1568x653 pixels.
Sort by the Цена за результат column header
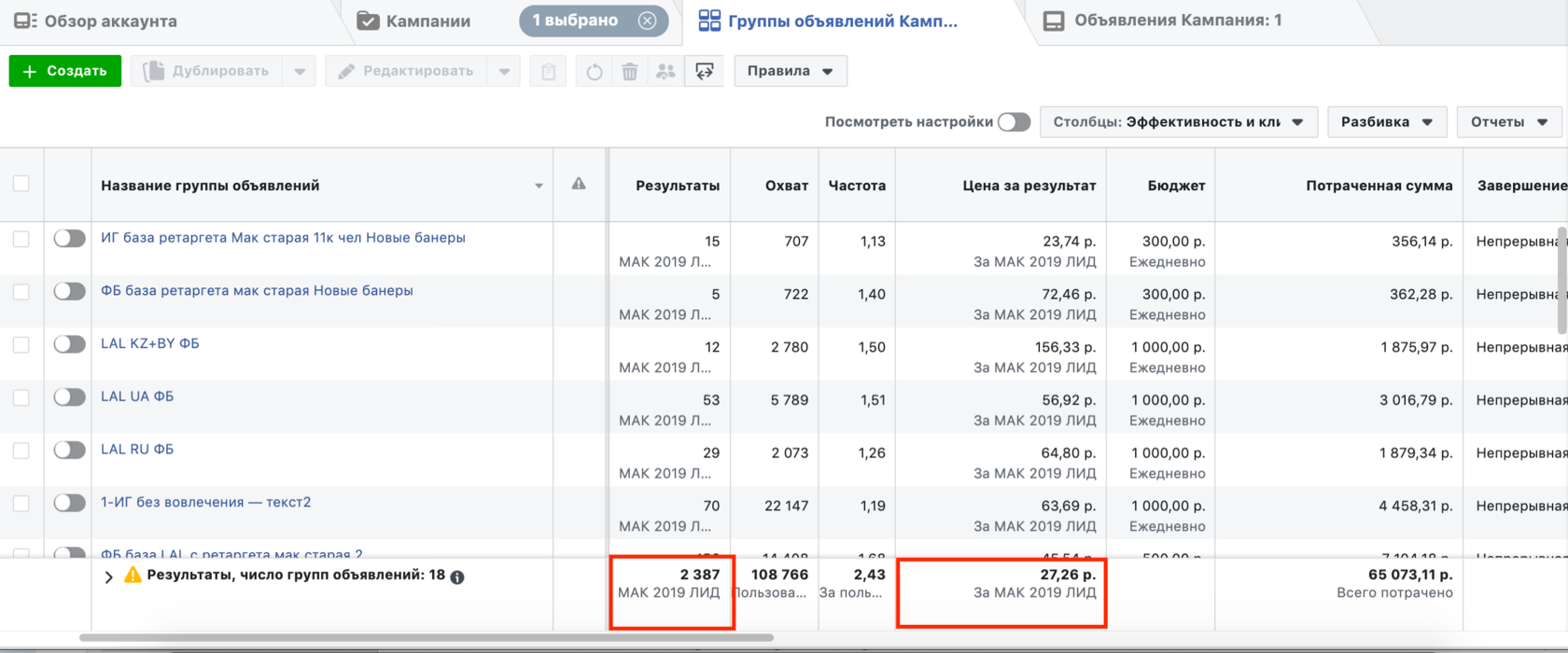tap(1029, 186)
